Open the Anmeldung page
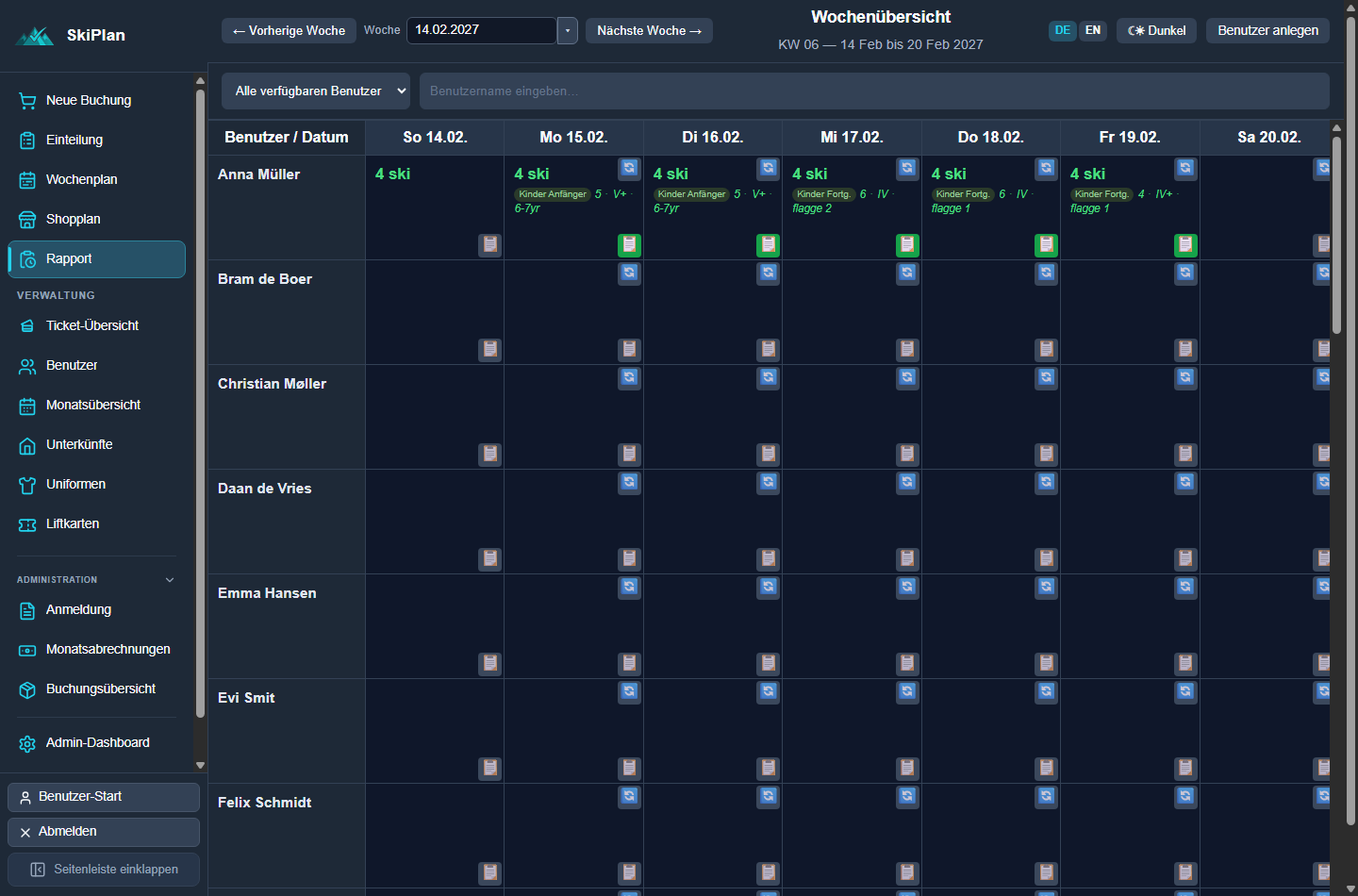The height and width of the screenshot is (896, 1358). [x=96, y=610]
